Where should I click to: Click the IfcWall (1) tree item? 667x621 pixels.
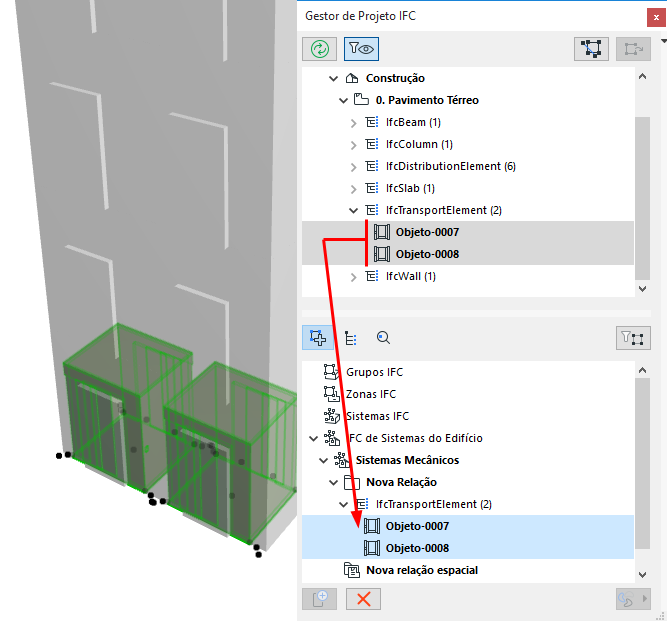point(410,276)
